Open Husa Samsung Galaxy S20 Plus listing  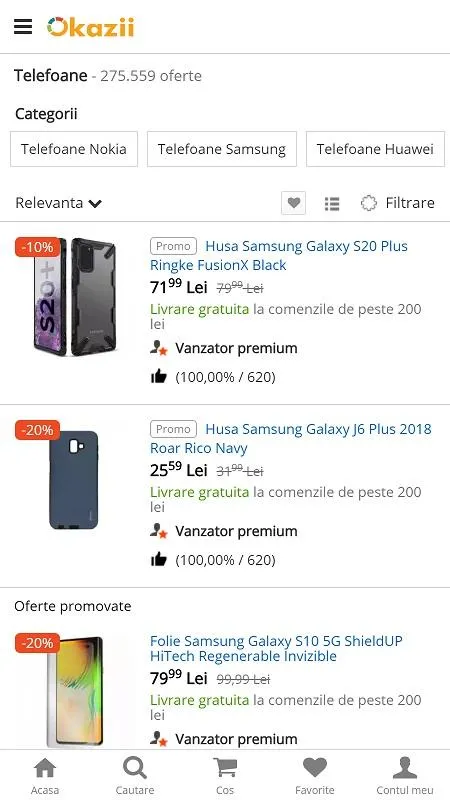[x=279, y=256]
